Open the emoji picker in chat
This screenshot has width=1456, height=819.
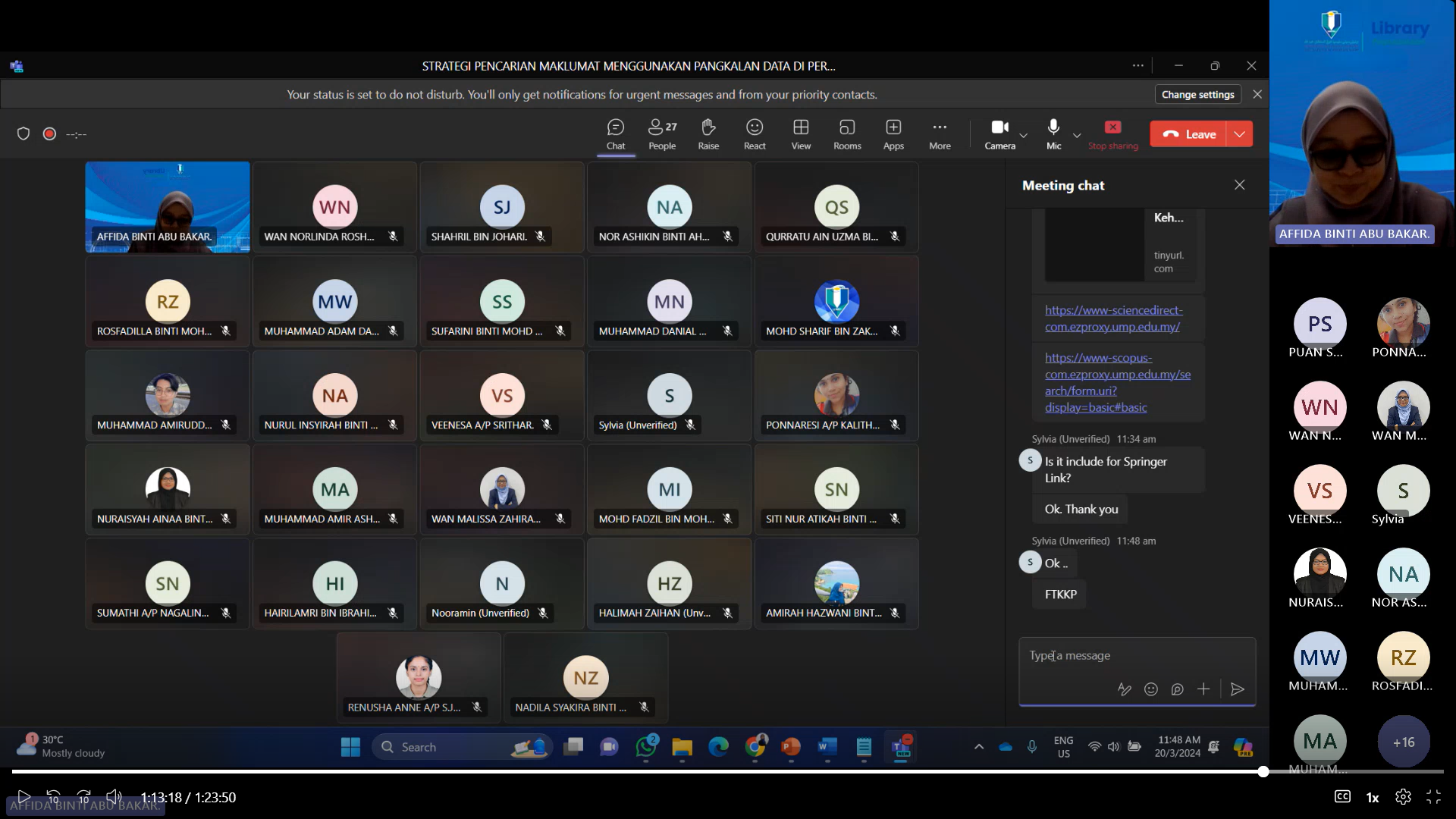1151,689
